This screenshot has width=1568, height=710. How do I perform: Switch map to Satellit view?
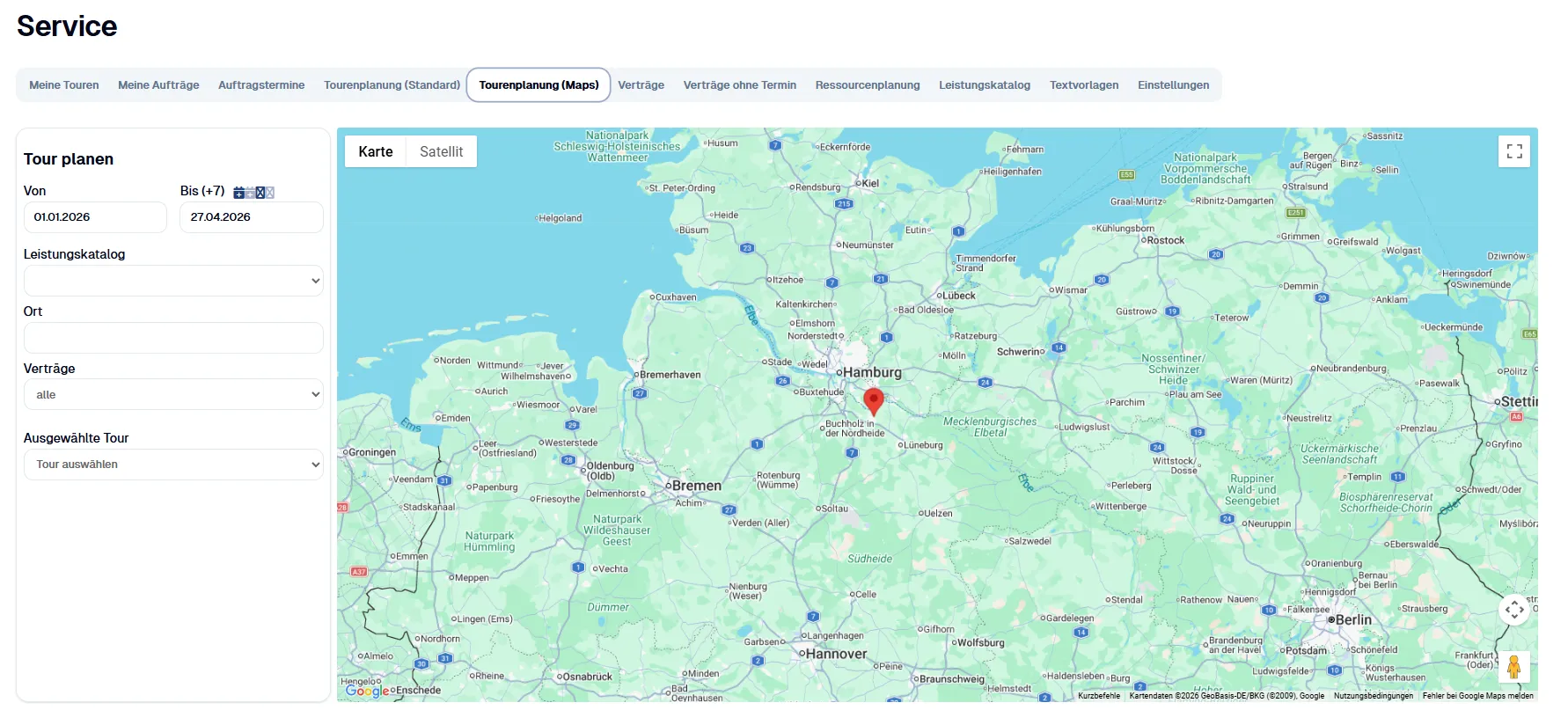tap(441, 151)
